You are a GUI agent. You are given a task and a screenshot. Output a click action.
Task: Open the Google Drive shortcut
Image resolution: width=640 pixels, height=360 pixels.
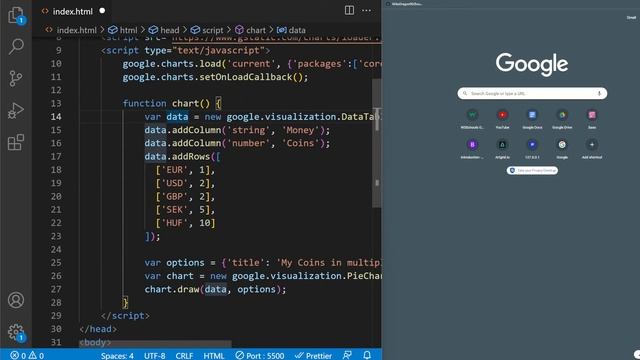tap(562, 119)
